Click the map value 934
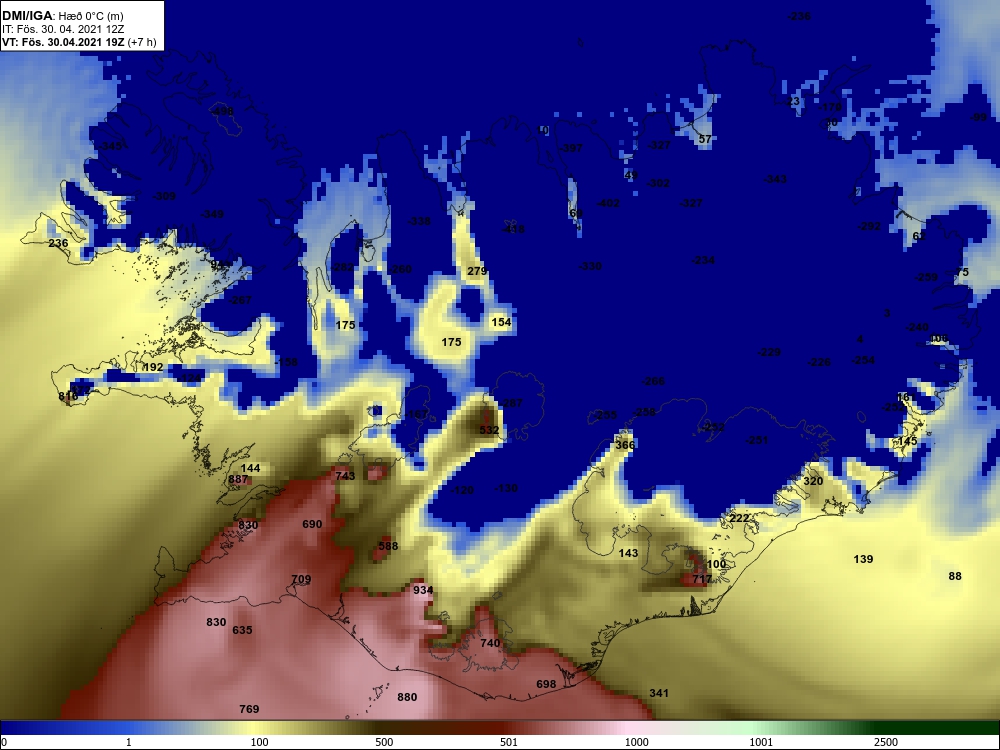The height and width of the screenshot is (750, 1000). point(423,590)
